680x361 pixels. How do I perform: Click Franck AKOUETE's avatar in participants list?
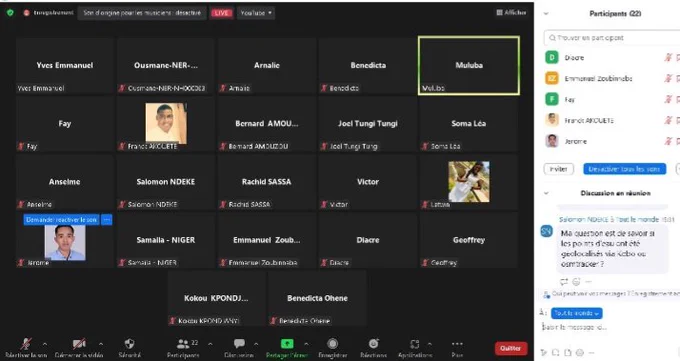click(552, 120)
